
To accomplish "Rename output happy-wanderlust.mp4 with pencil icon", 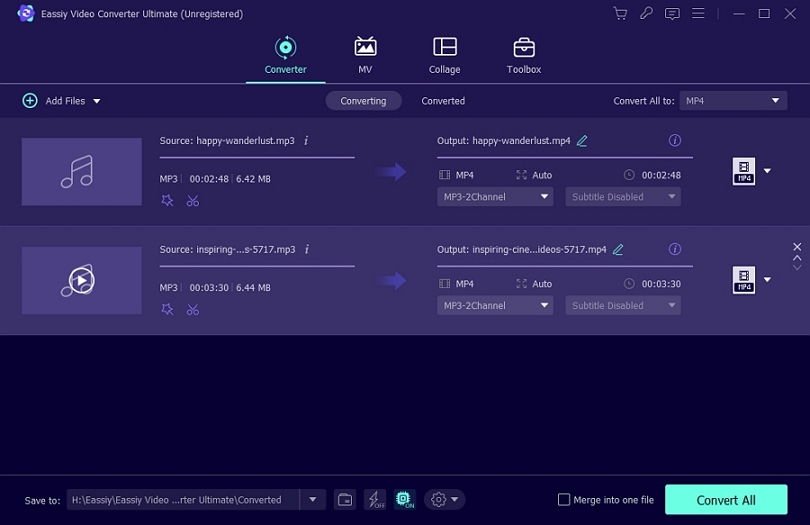I will [582, 141].
